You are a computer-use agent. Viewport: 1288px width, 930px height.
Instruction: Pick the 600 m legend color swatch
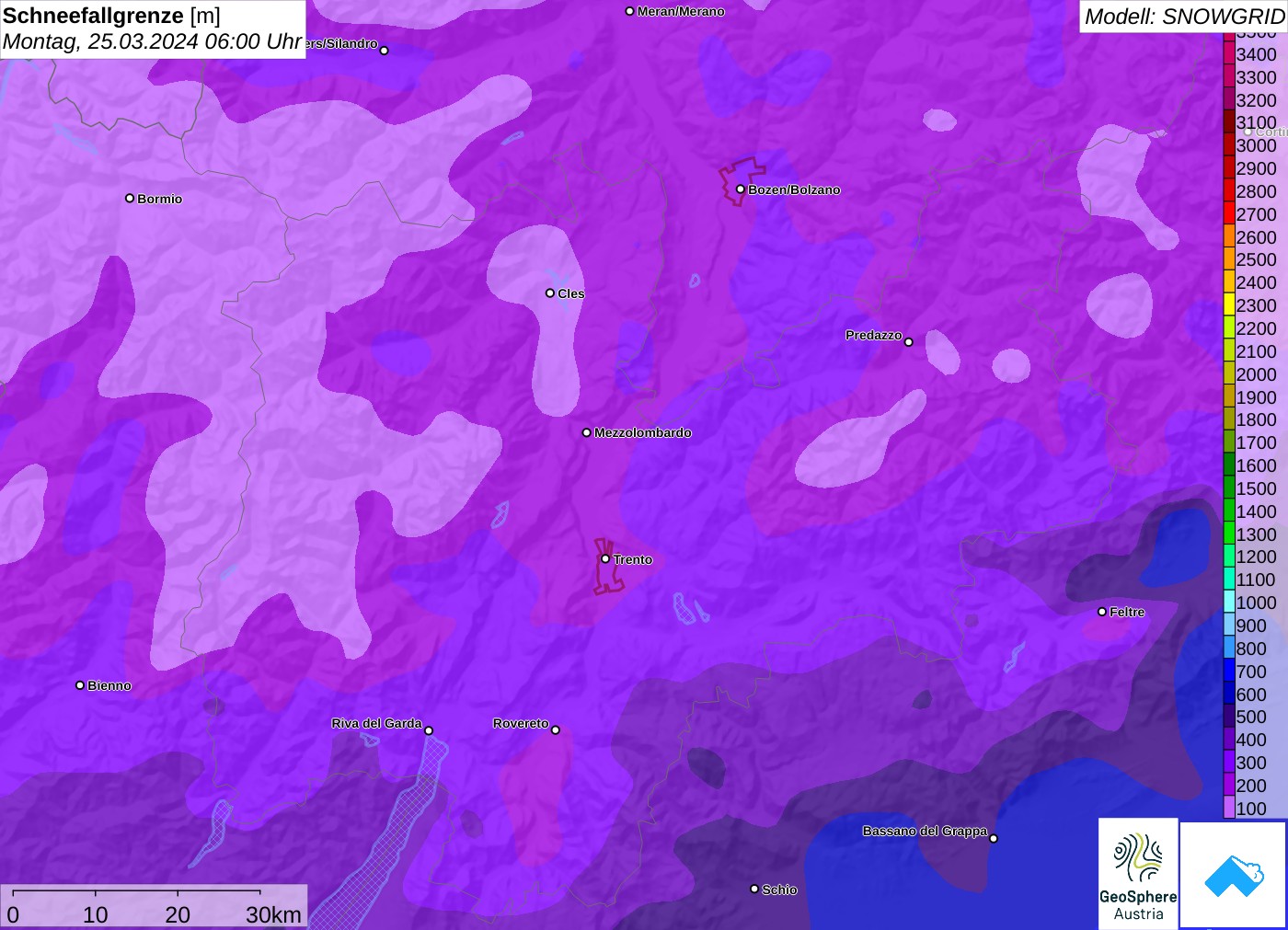click(1229, 694)
